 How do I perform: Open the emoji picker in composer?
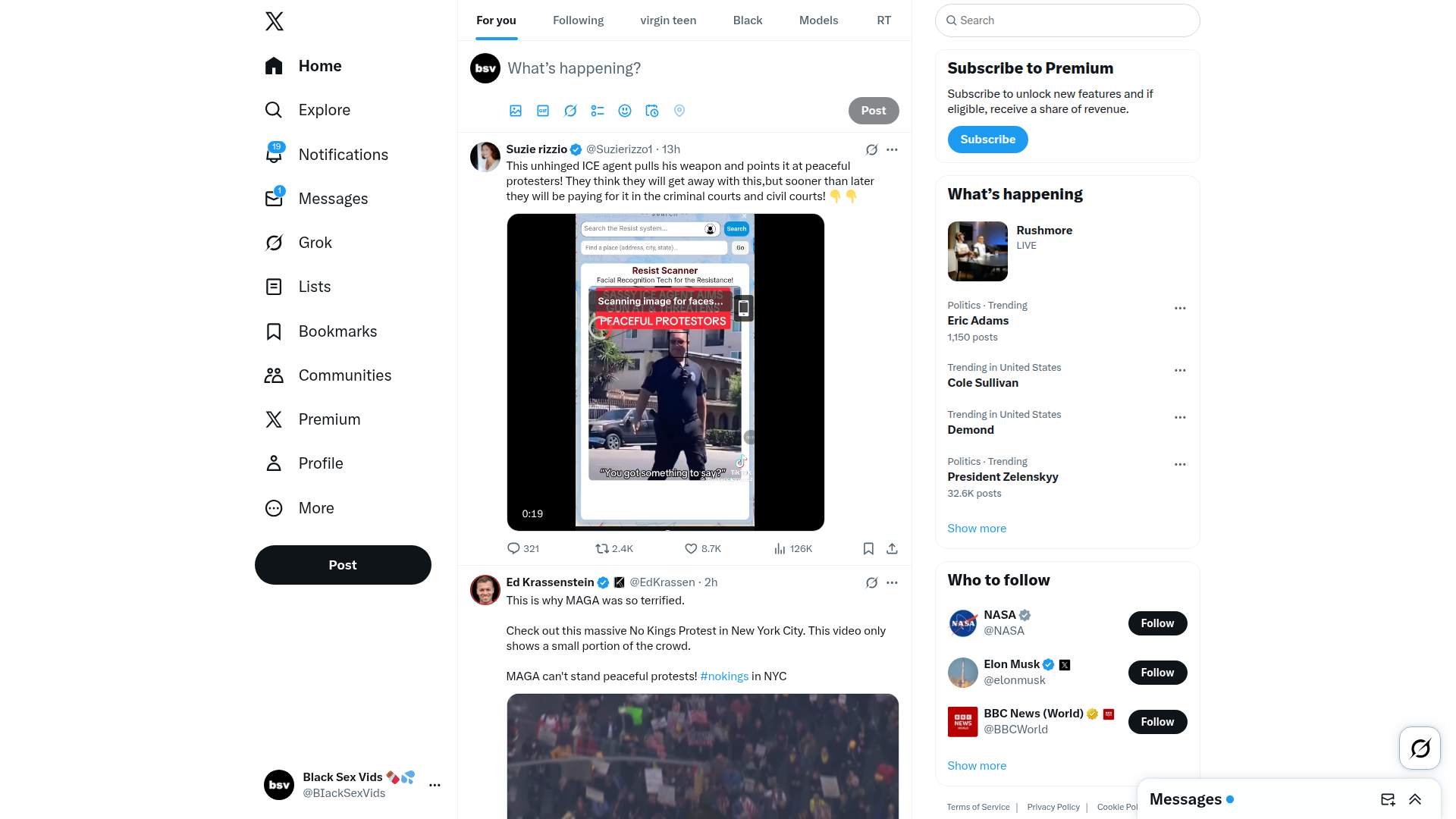click(x=625, y=111)
